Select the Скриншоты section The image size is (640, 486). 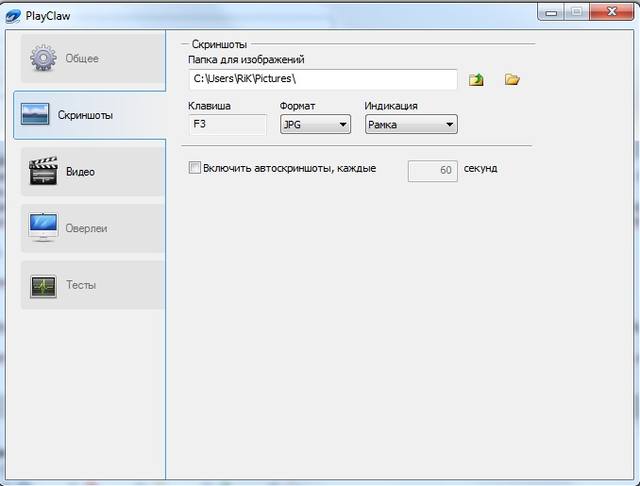(90, 115)
